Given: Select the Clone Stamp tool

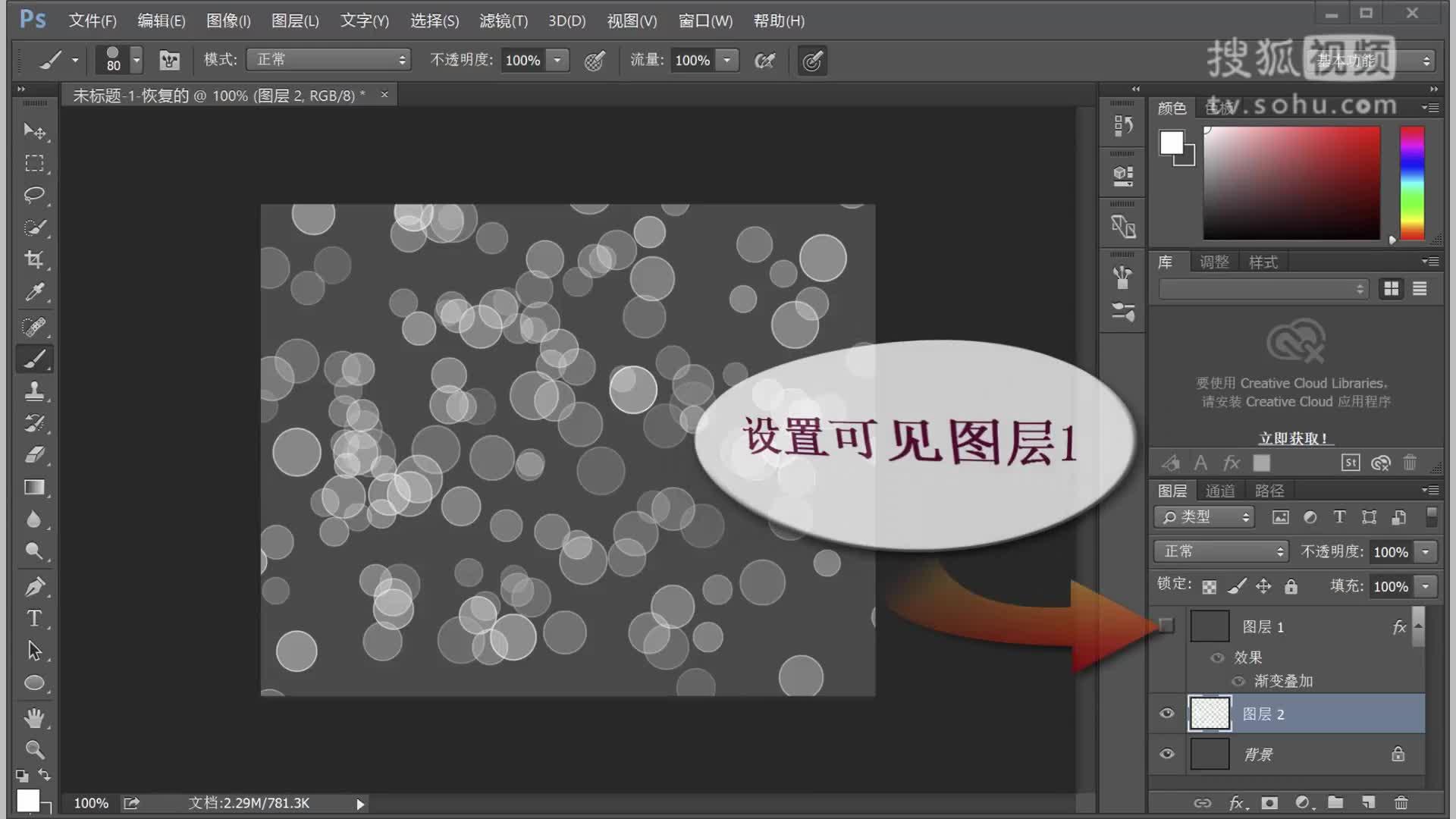Looking at the screenshot, I should point(34,391).
